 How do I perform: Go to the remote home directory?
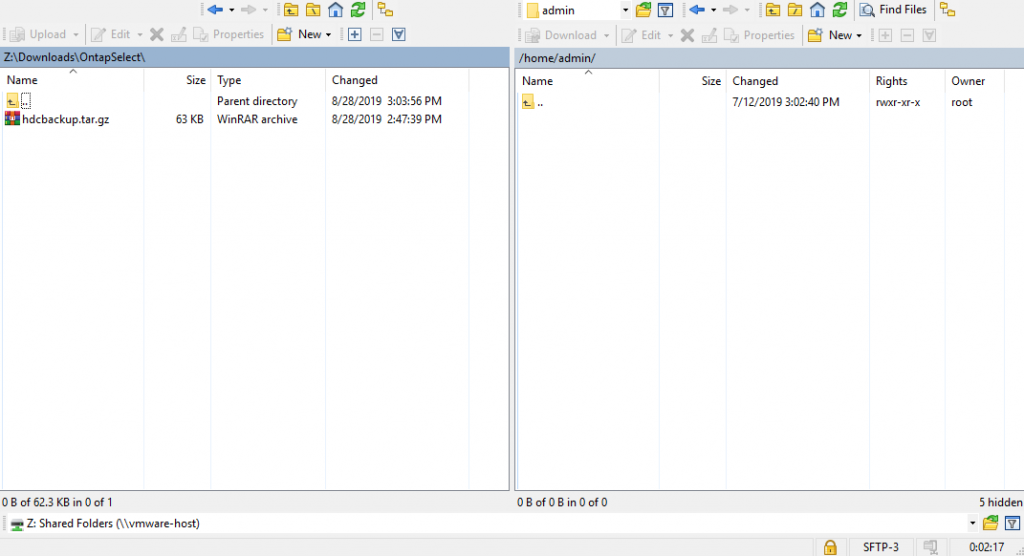pos(818,10)
